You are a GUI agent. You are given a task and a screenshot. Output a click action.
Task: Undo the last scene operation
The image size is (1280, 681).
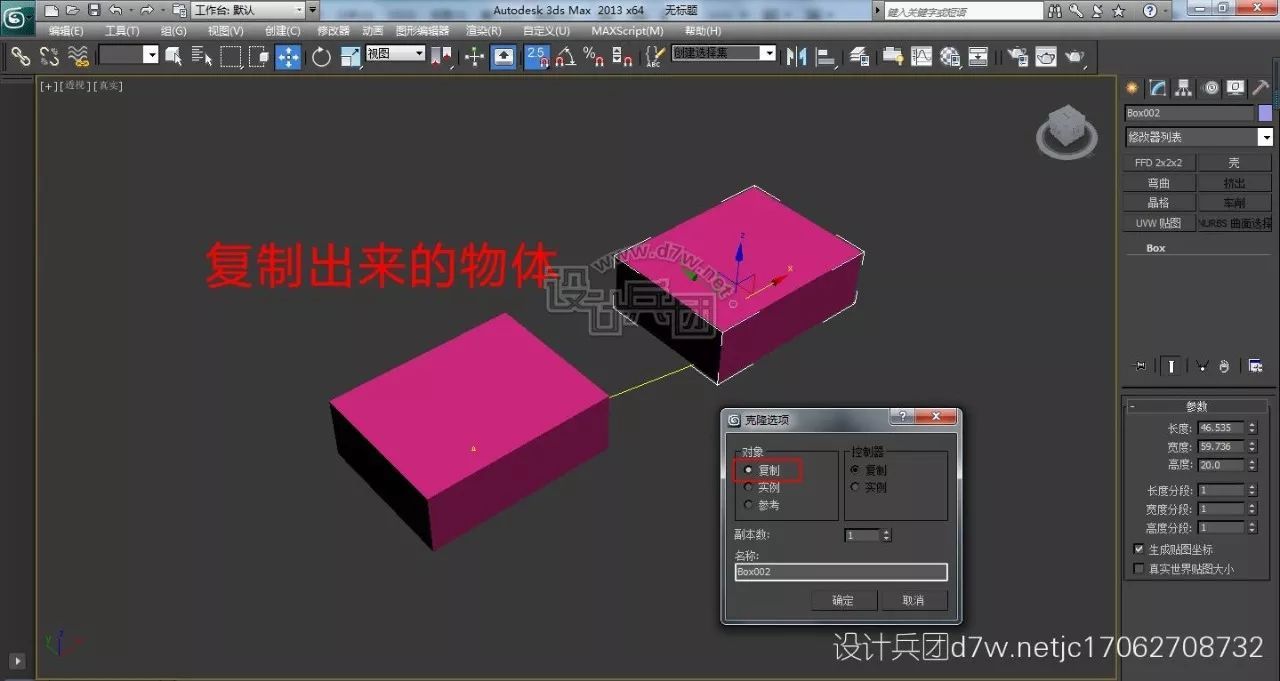coord(115,10)
